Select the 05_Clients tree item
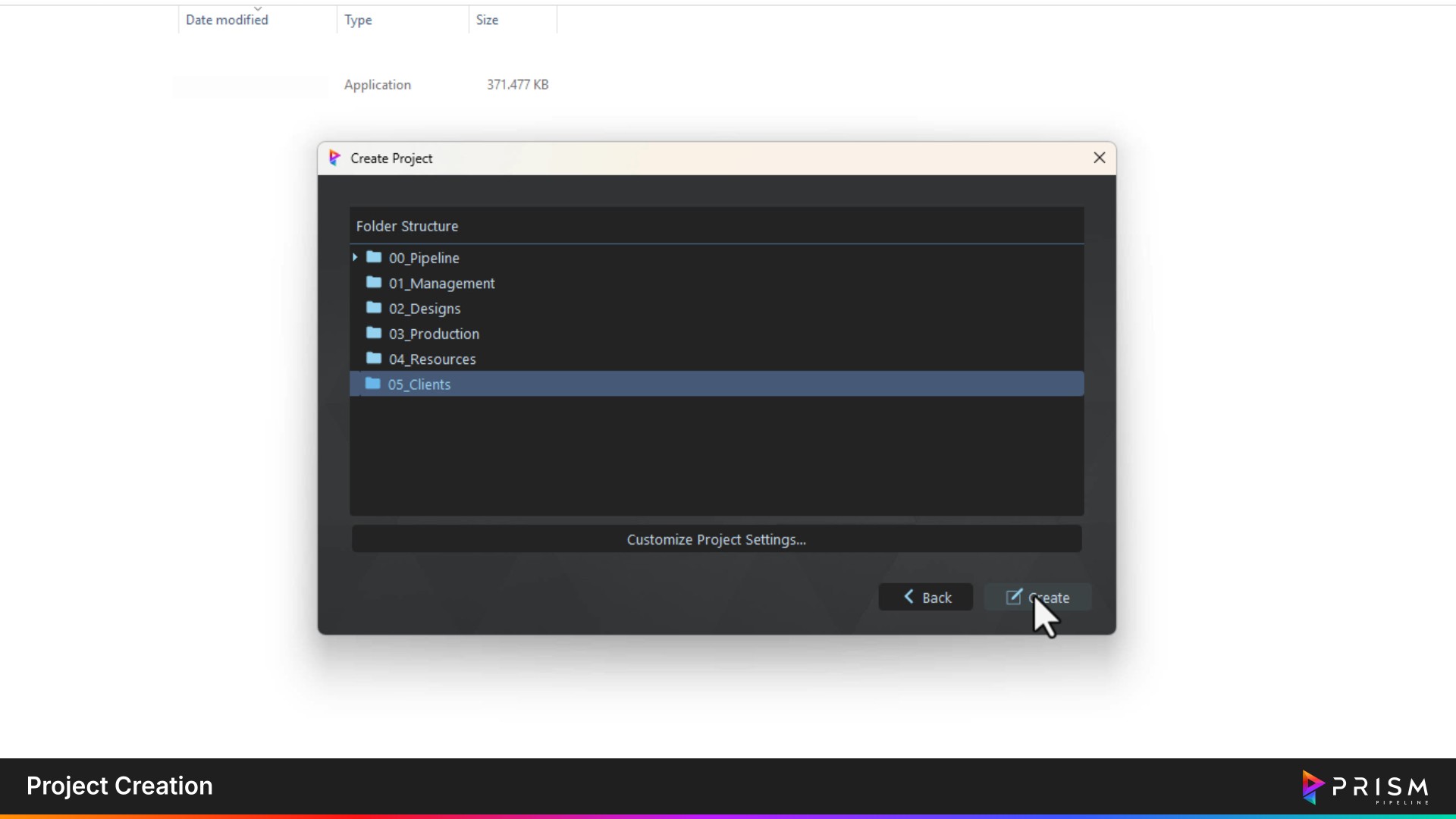 click(717, 384)
